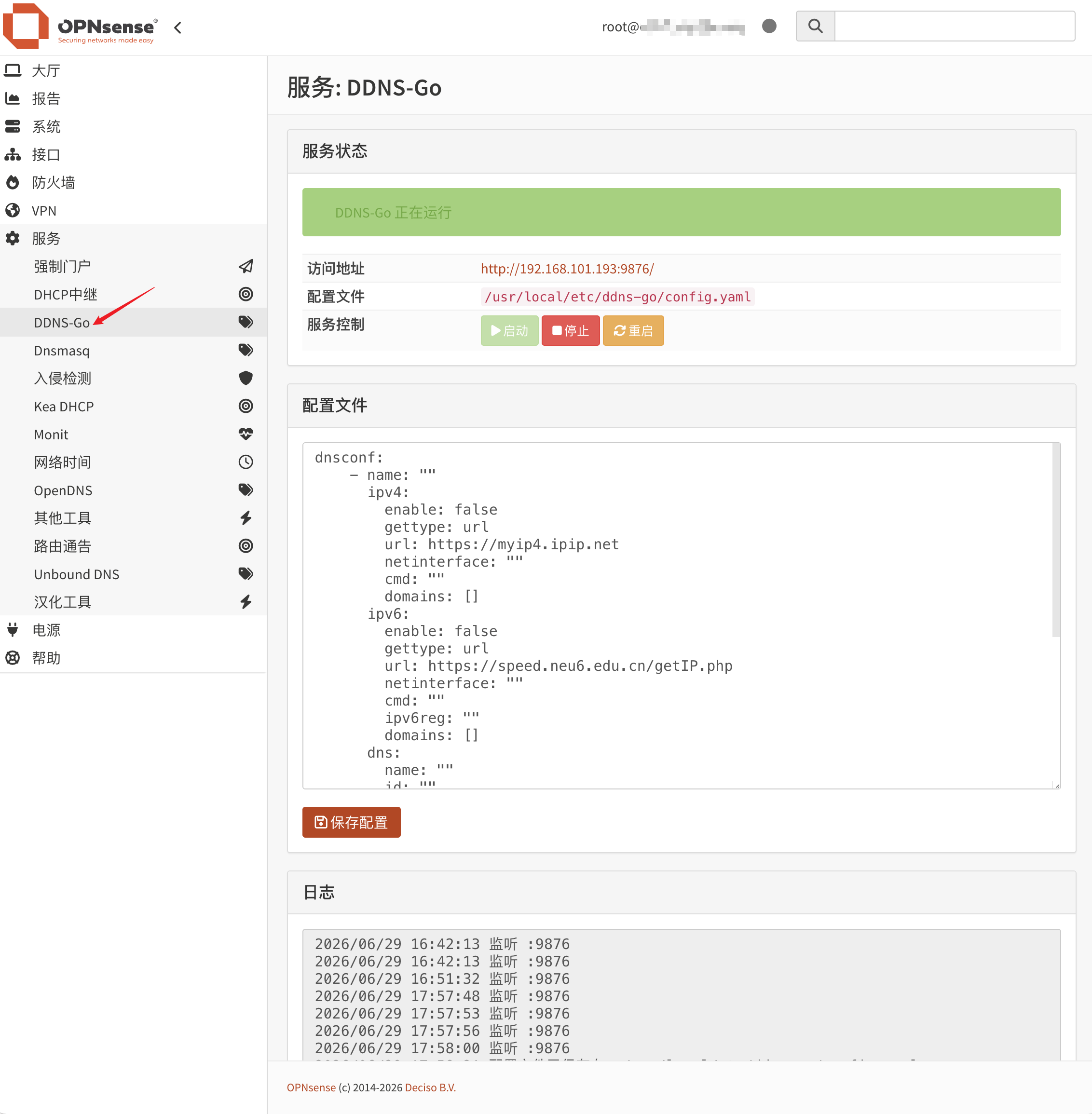Click the 电源 plug icon
This screenshot has width=1092, height=1114.
pyautogui.click(x=13, y=630)
